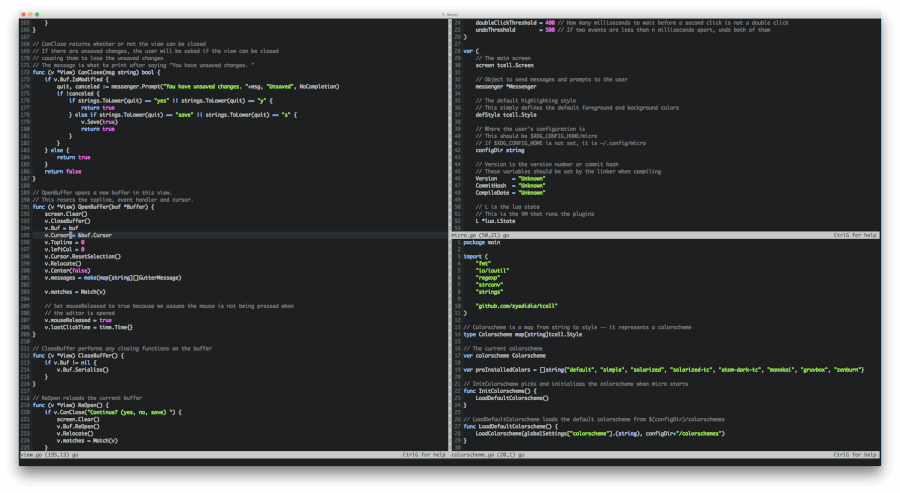Select line number 172 in view.go gutter

(x=25, y=72)
